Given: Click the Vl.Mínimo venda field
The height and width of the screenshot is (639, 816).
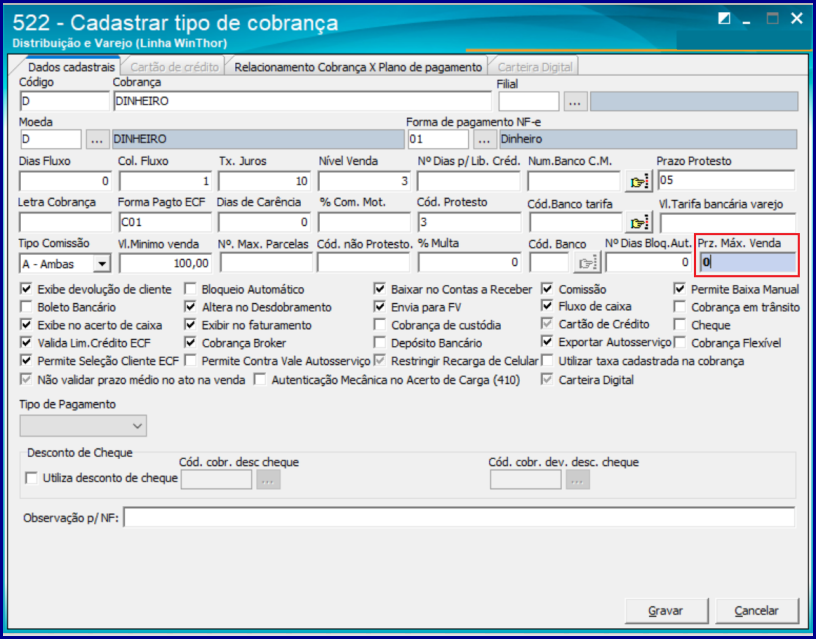Looking at the screenshot, I should tap(164, 264).
